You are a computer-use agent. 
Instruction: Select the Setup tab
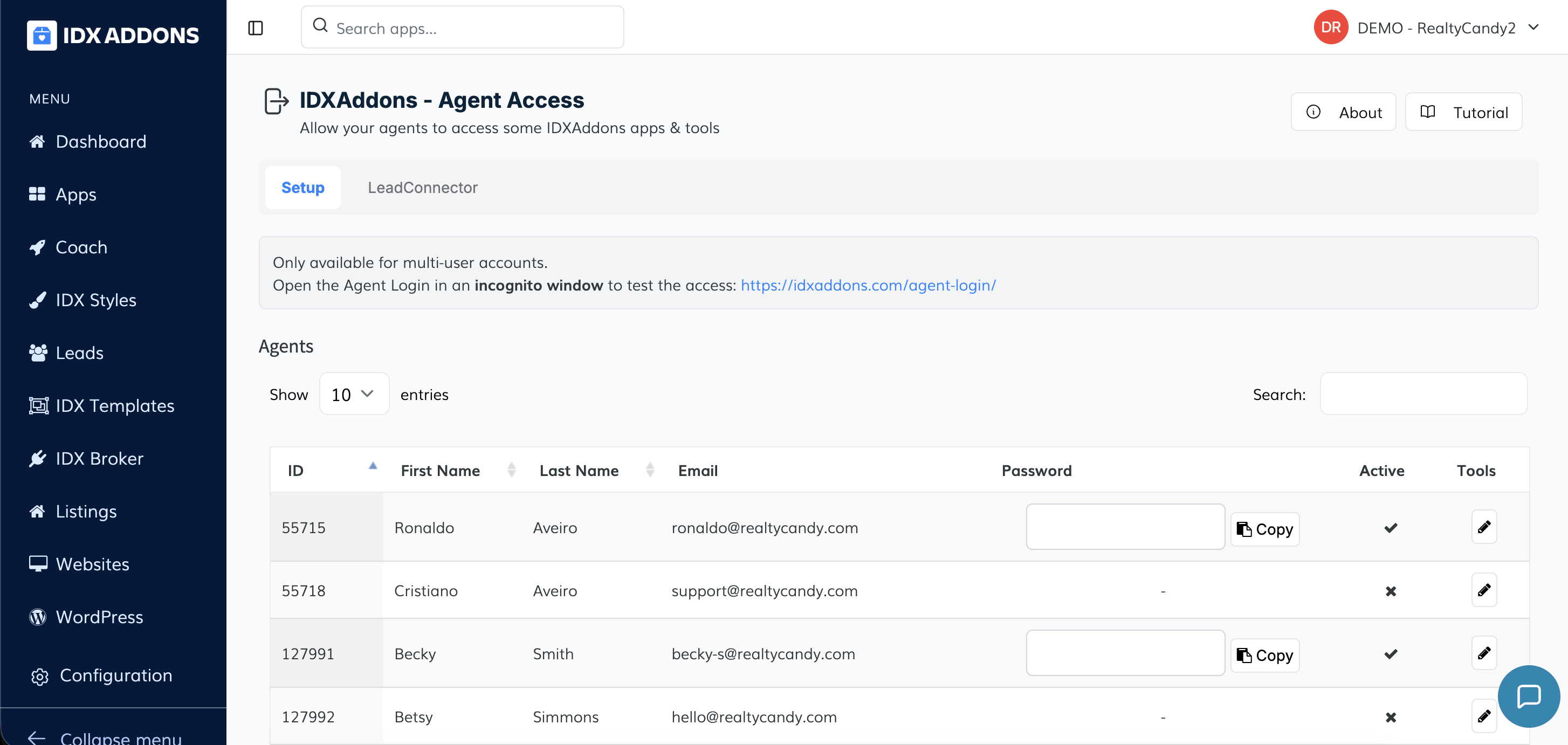[x=302, y=188]
